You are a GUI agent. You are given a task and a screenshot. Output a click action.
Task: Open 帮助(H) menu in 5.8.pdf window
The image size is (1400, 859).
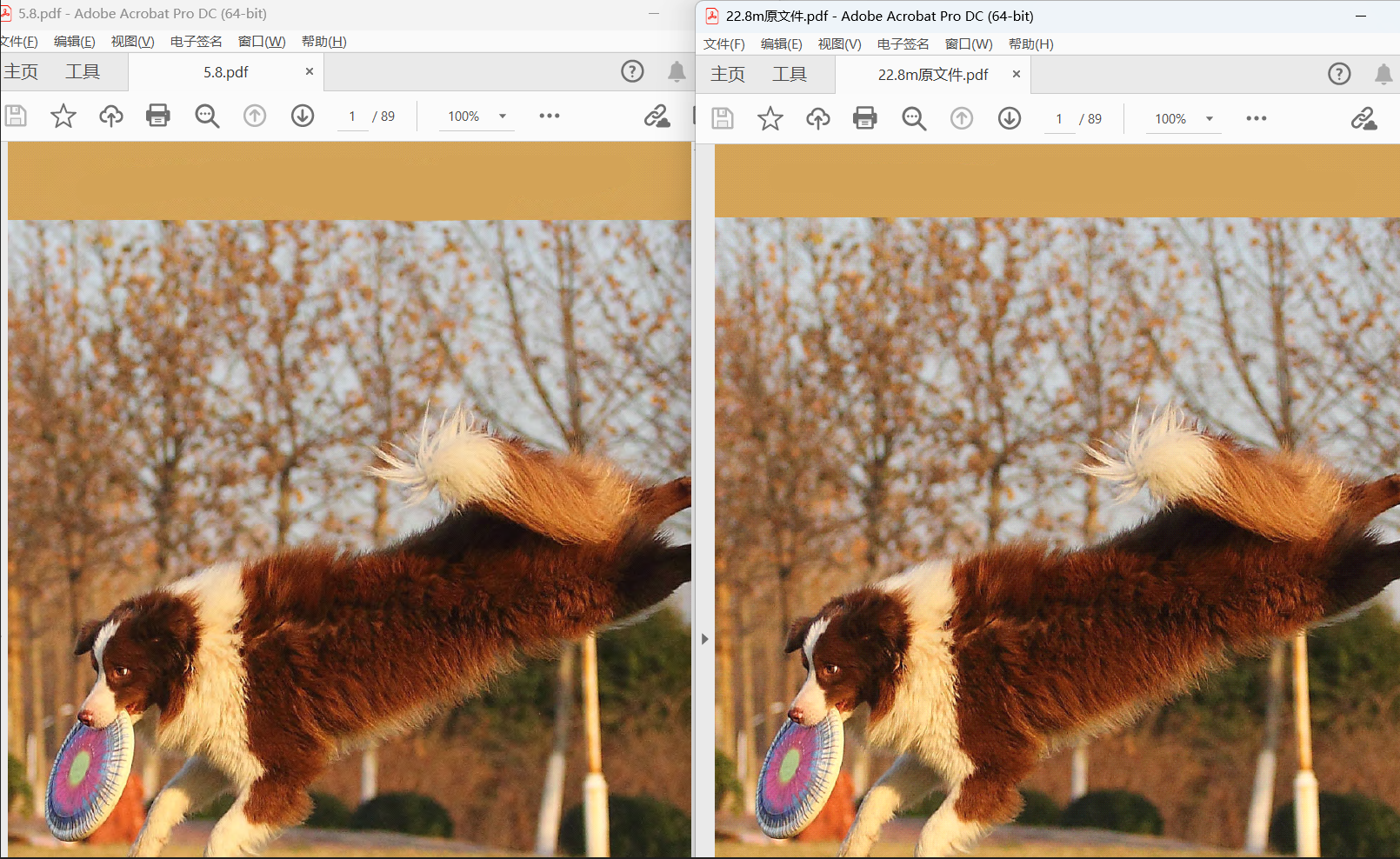point(324,42)
